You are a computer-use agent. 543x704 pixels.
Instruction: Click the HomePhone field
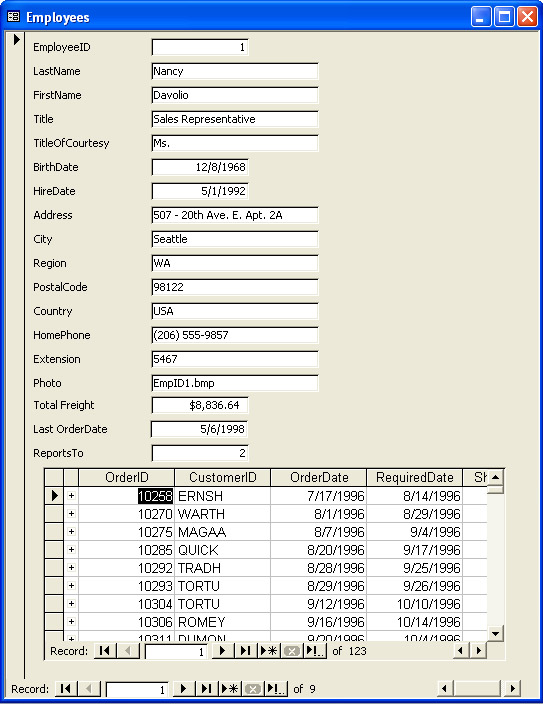pos(235,335)
